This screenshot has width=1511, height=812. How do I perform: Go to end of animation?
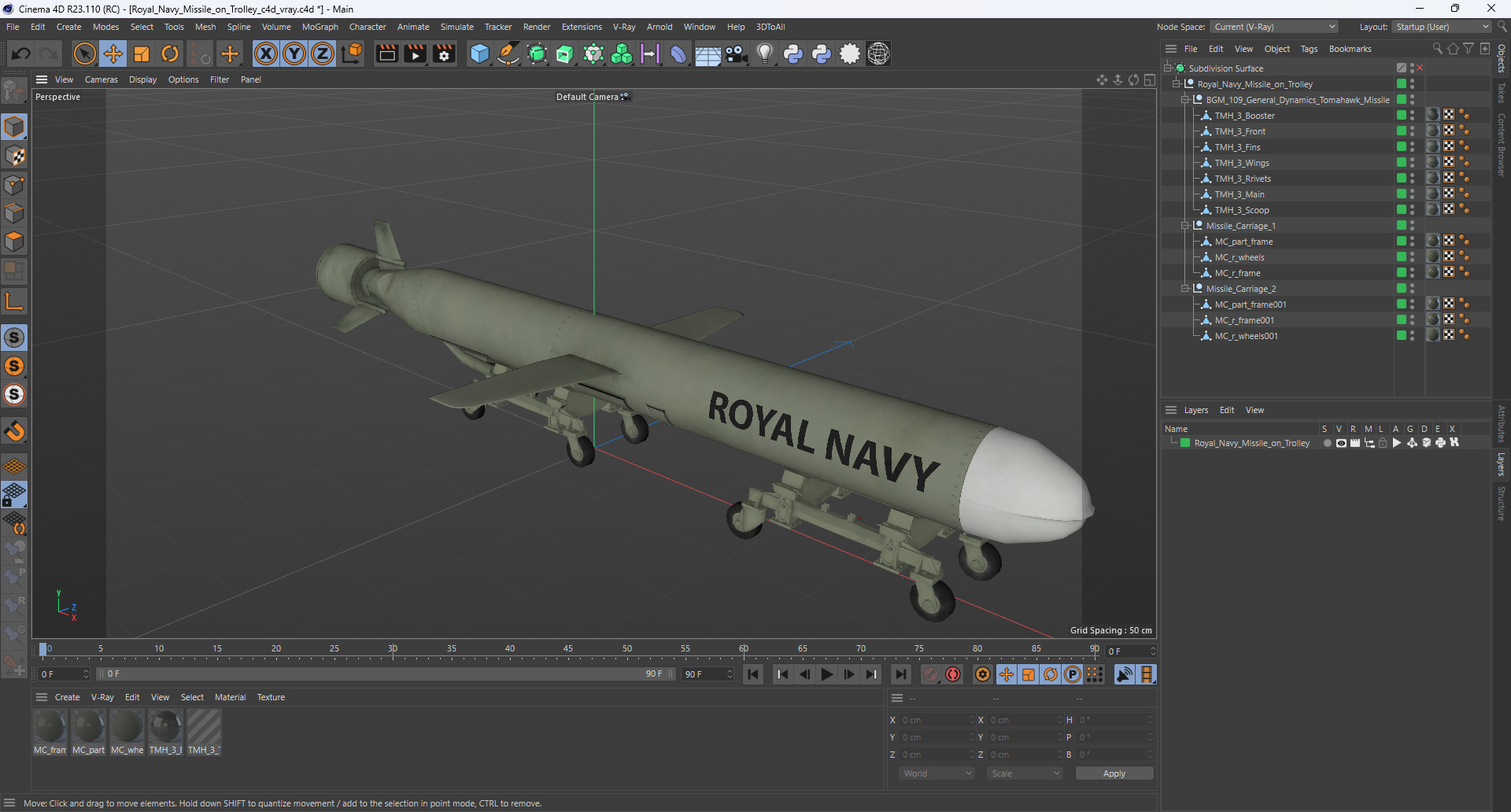901,674
